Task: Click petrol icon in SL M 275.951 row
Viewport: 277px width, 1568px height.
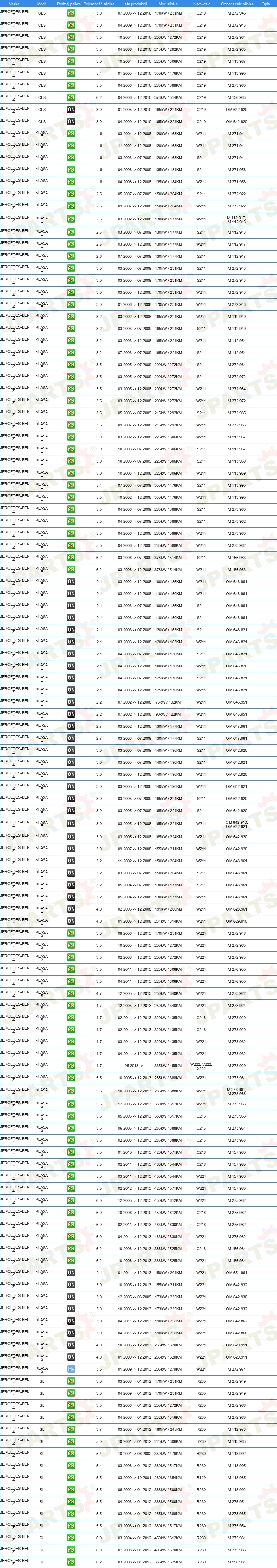Action: 71,1502
